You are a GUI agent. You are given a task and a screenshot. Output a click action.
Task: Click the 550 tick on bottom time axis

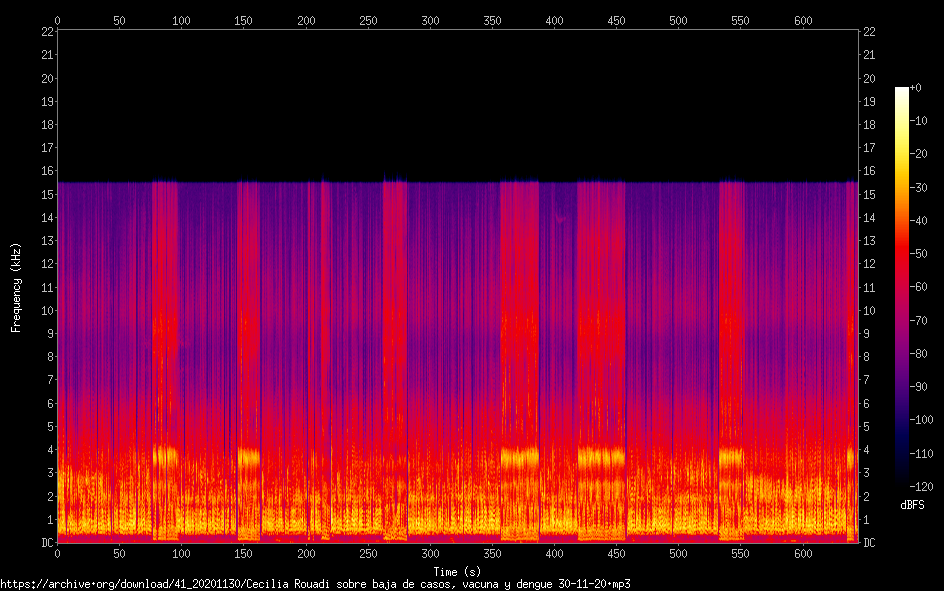pyautogui.click(x=741, y=554)
